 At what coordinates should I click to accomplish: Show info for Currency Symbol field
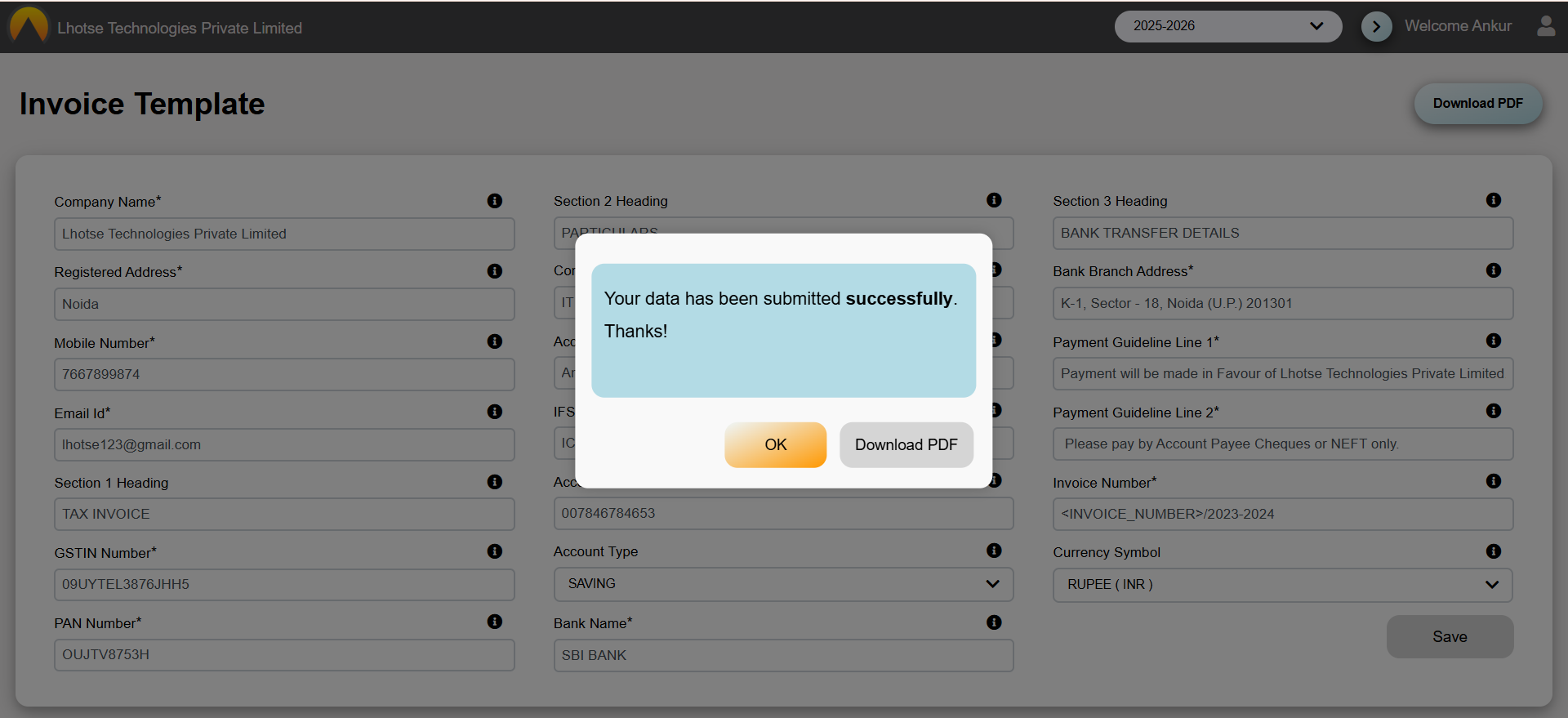[x=1494, y=551]
